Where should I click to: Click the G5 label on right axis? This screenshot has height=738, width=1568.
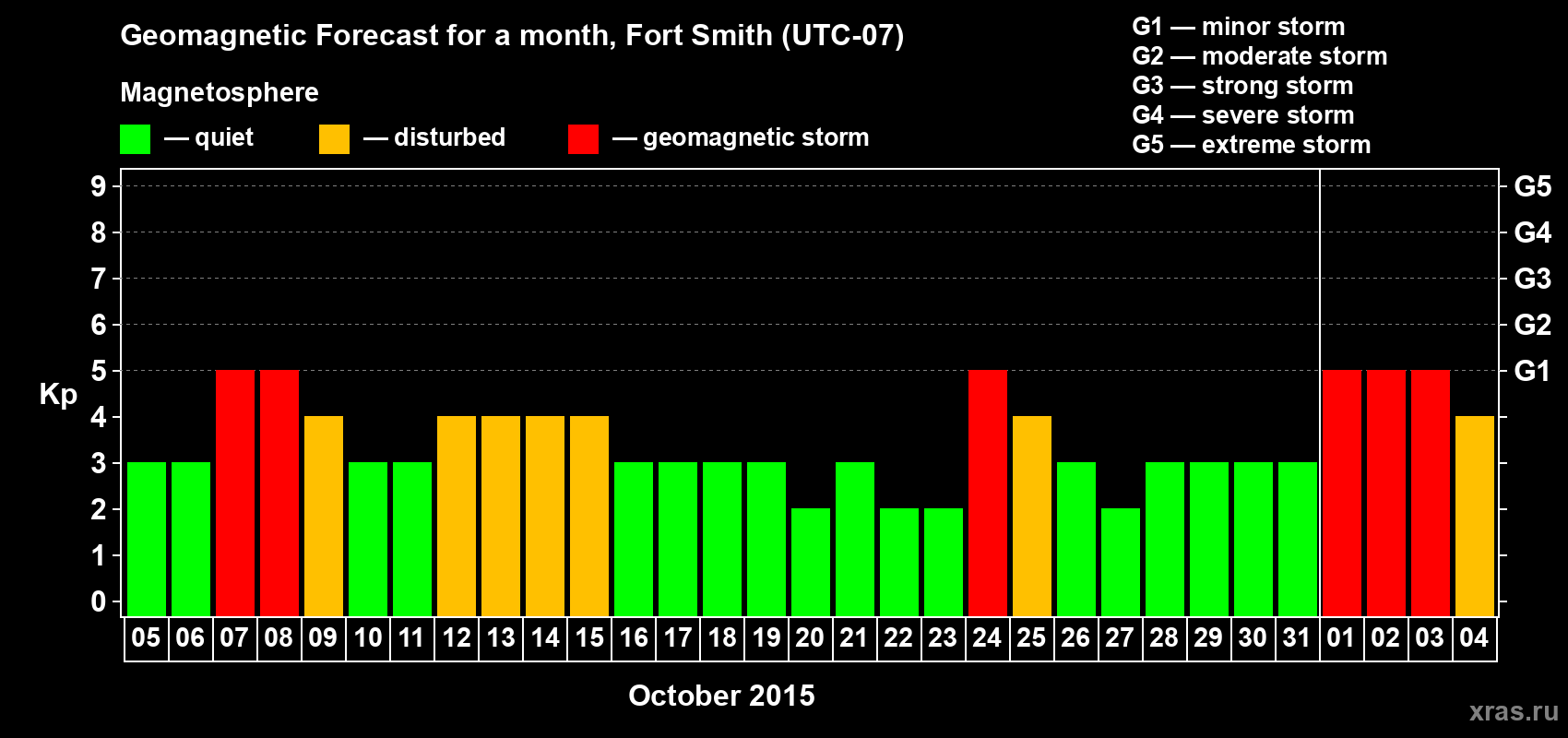point(1532,186)
